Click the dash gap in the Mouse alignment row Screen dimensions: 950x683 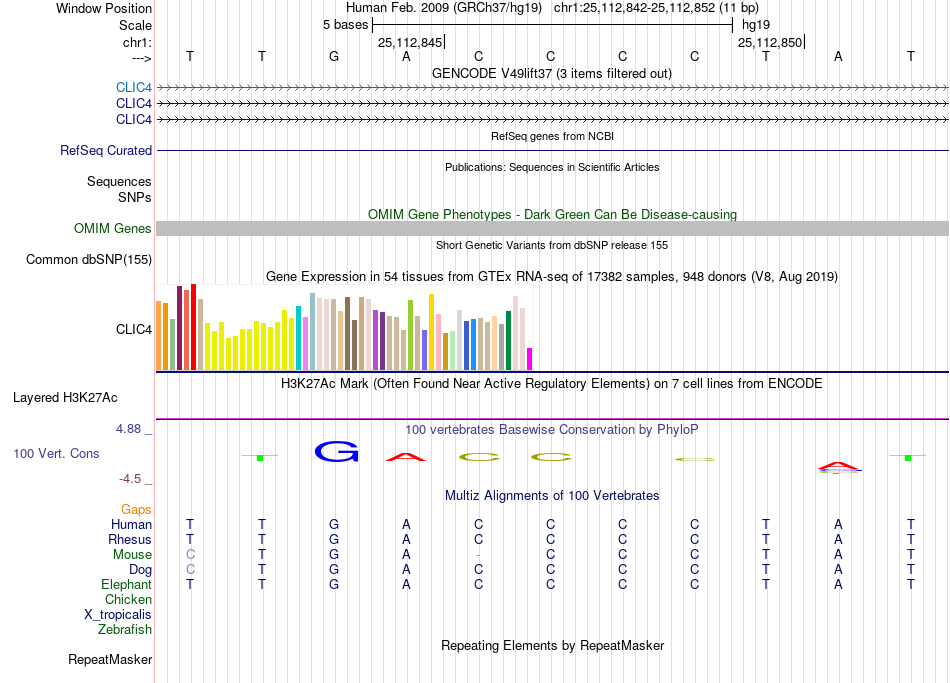[x=478, y=555]
